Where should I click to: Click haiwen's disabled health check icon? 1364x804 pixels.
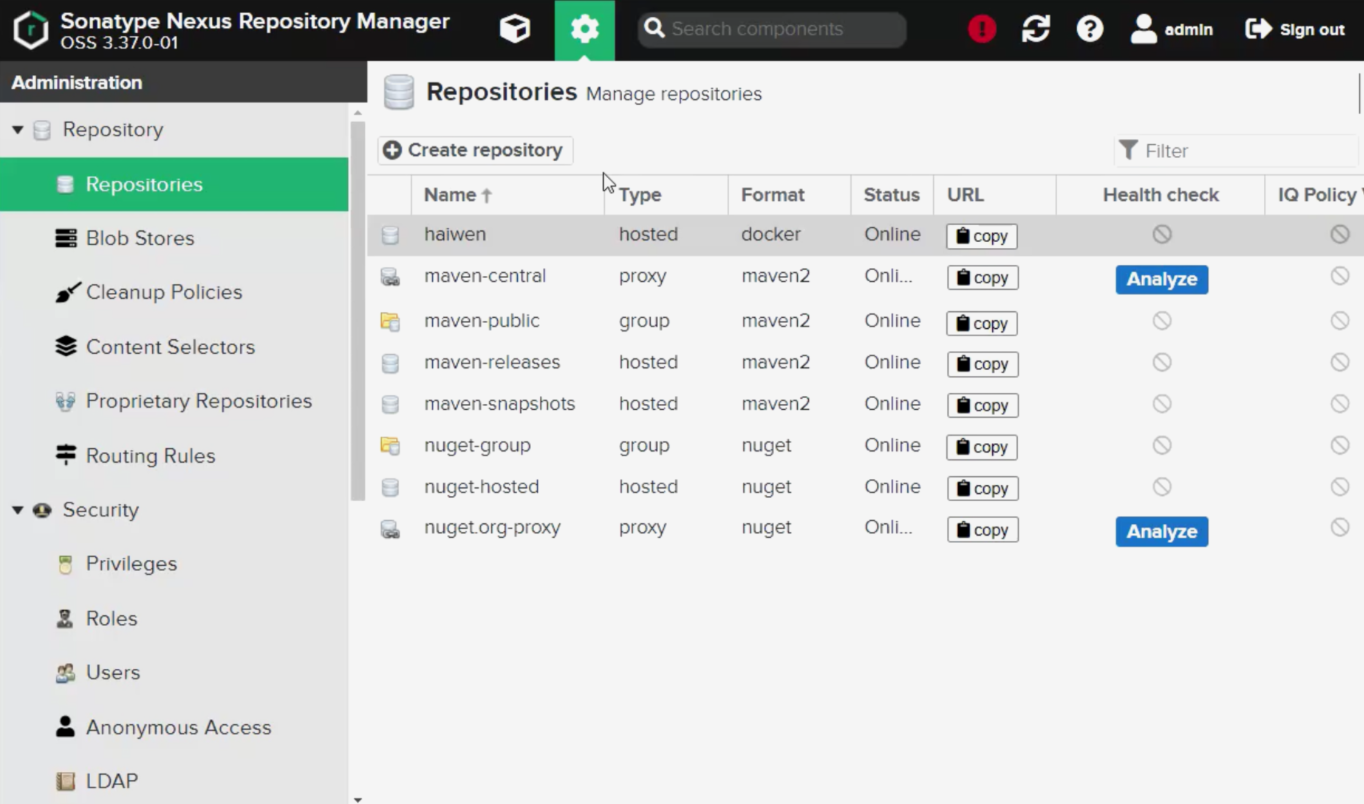coord(1161,234)
